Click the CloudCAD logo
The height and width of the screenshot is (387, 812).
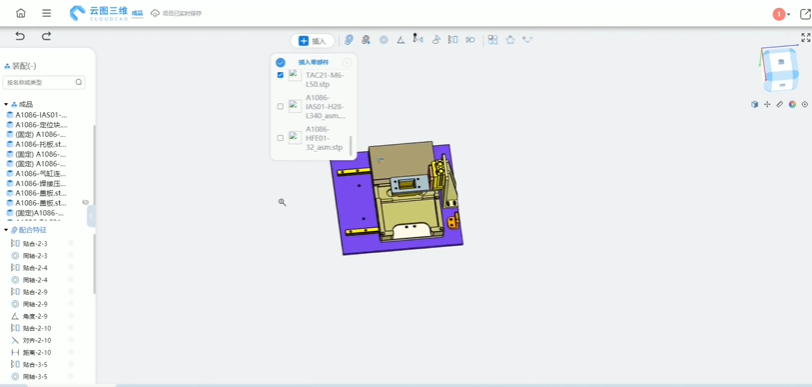click(99, 13)
